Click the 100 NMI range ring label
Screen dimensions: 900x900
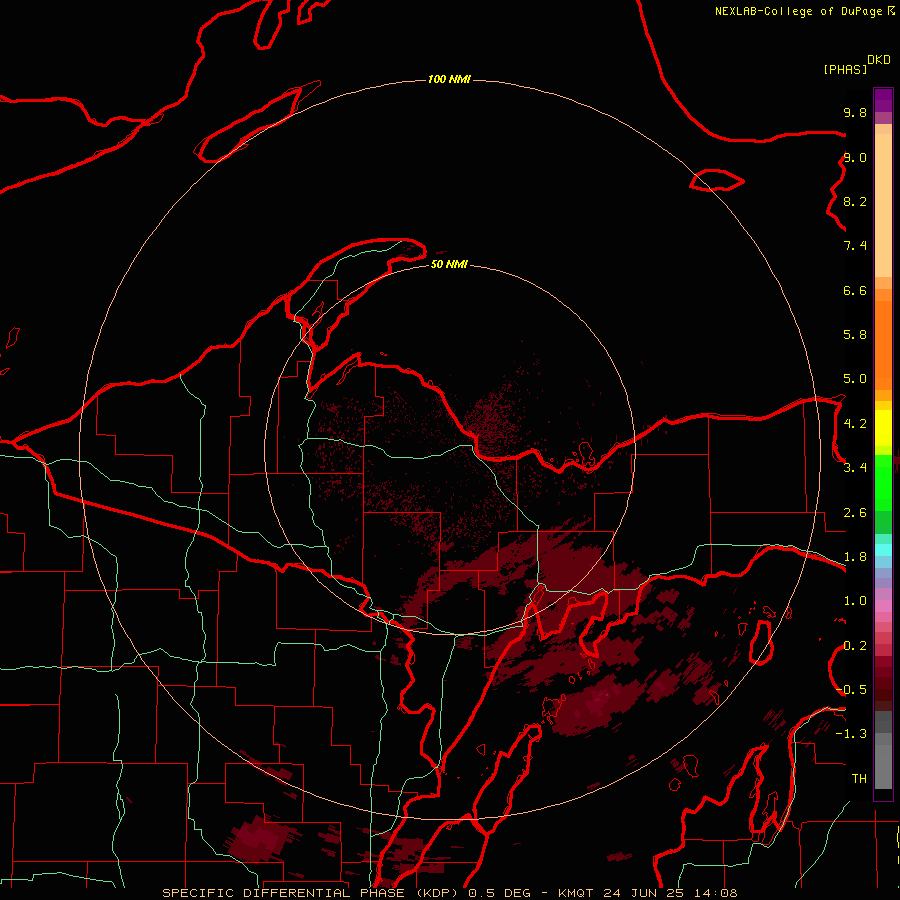pos(449,79)
